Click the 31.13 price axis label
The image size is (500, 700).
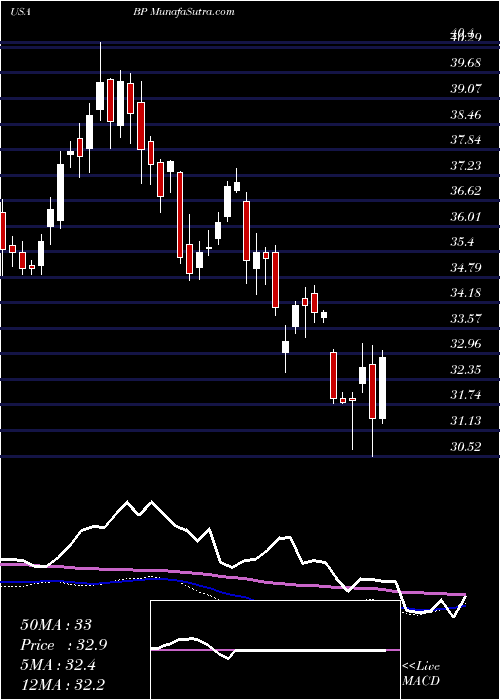point(466,421)
